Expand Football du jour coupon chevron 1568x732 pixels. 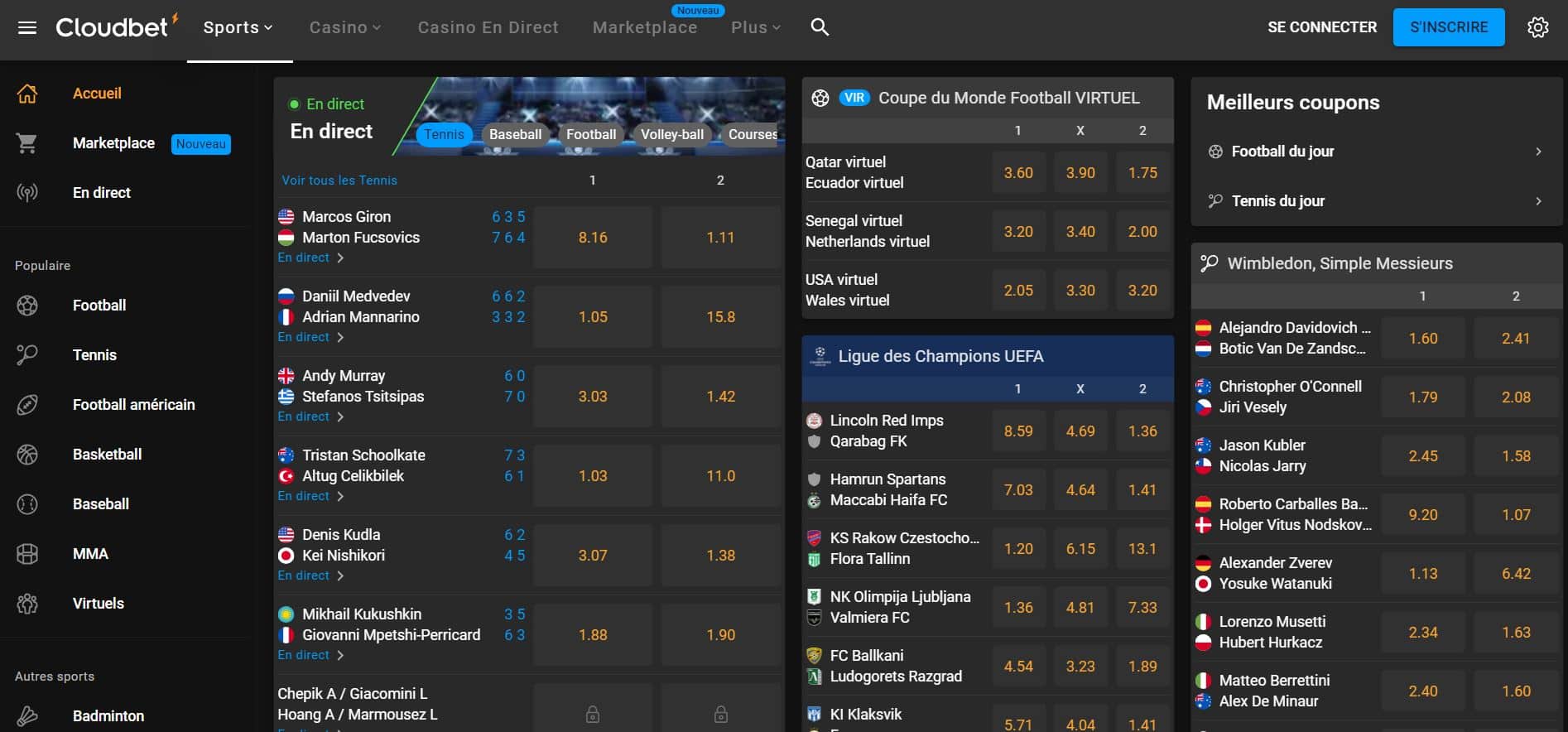point(1538,152)
